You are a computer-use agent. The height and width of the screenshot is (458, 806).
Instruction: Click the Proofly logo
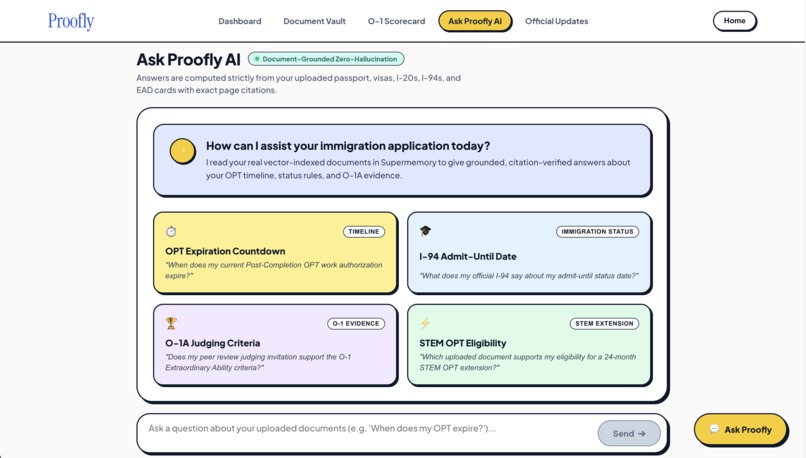pos(71,21)
